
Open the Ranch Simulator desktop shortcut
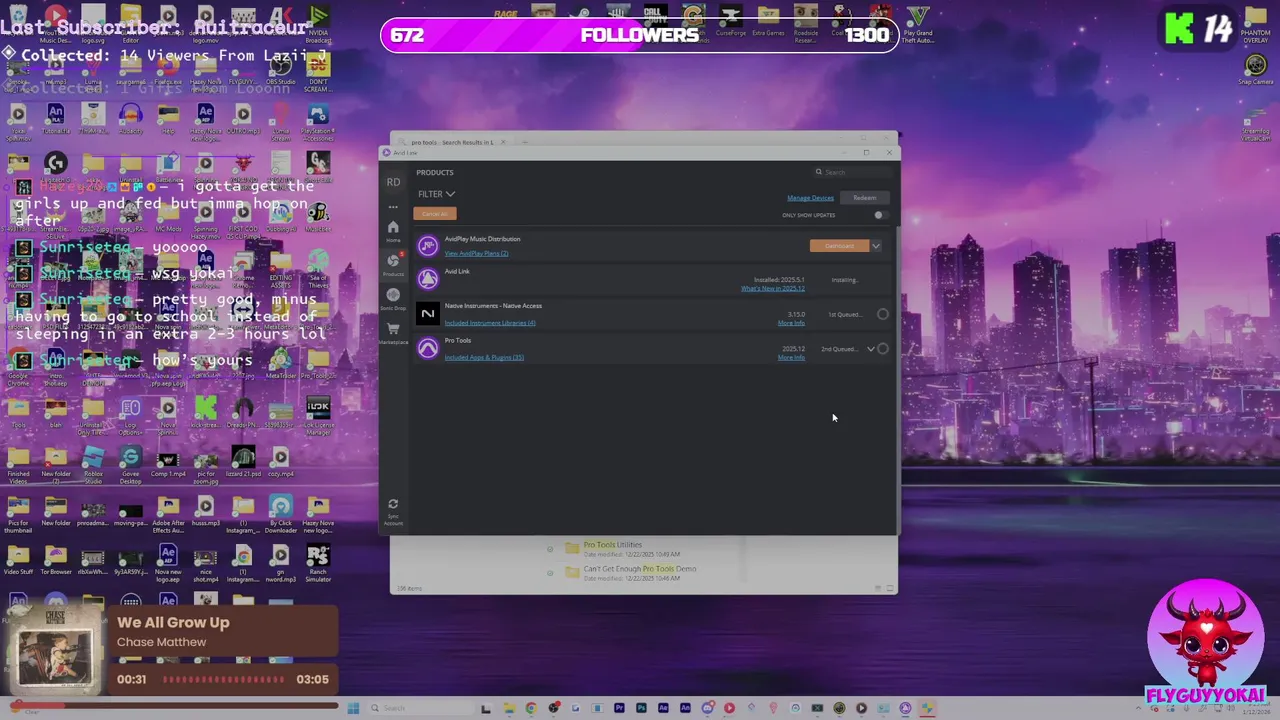tap(318, 562)
